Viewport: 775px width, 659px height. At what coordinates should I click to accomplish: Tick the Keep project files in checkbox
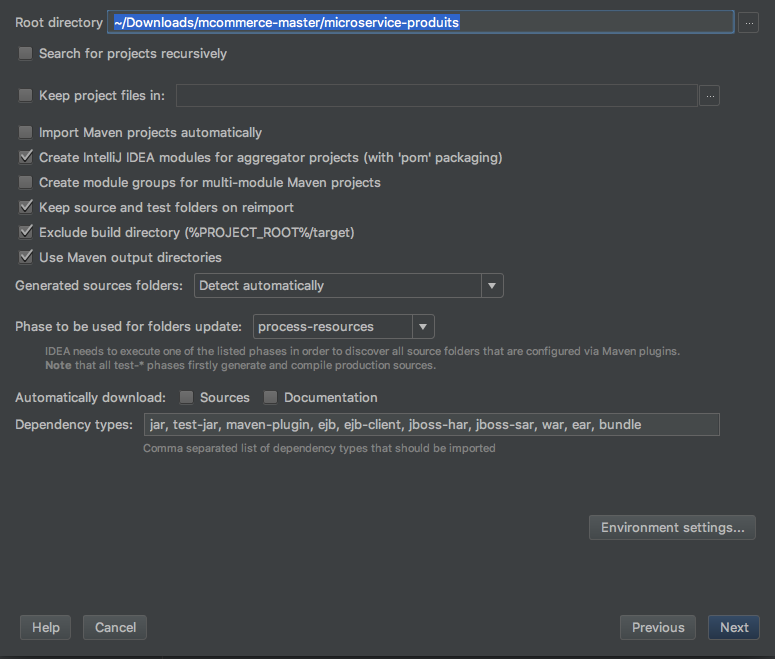(26, 96)
